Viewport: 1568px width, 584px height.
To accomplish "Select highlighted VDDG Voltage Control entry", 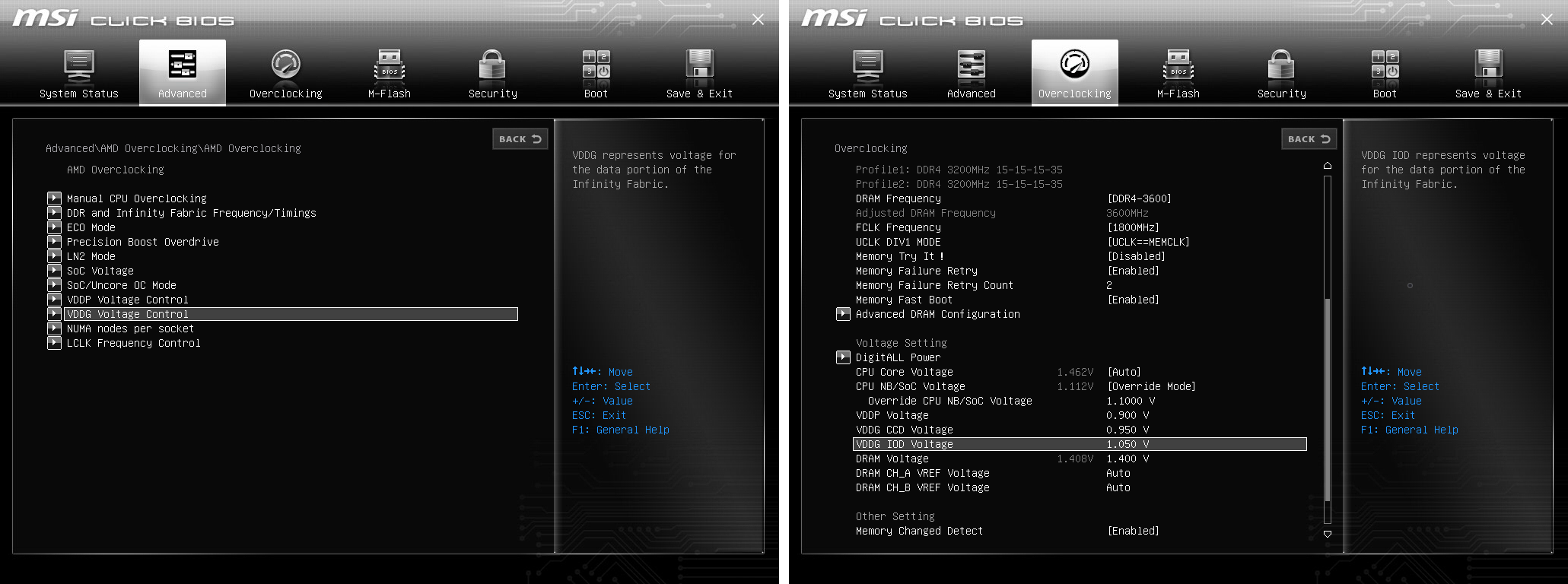I will (291, 314).
